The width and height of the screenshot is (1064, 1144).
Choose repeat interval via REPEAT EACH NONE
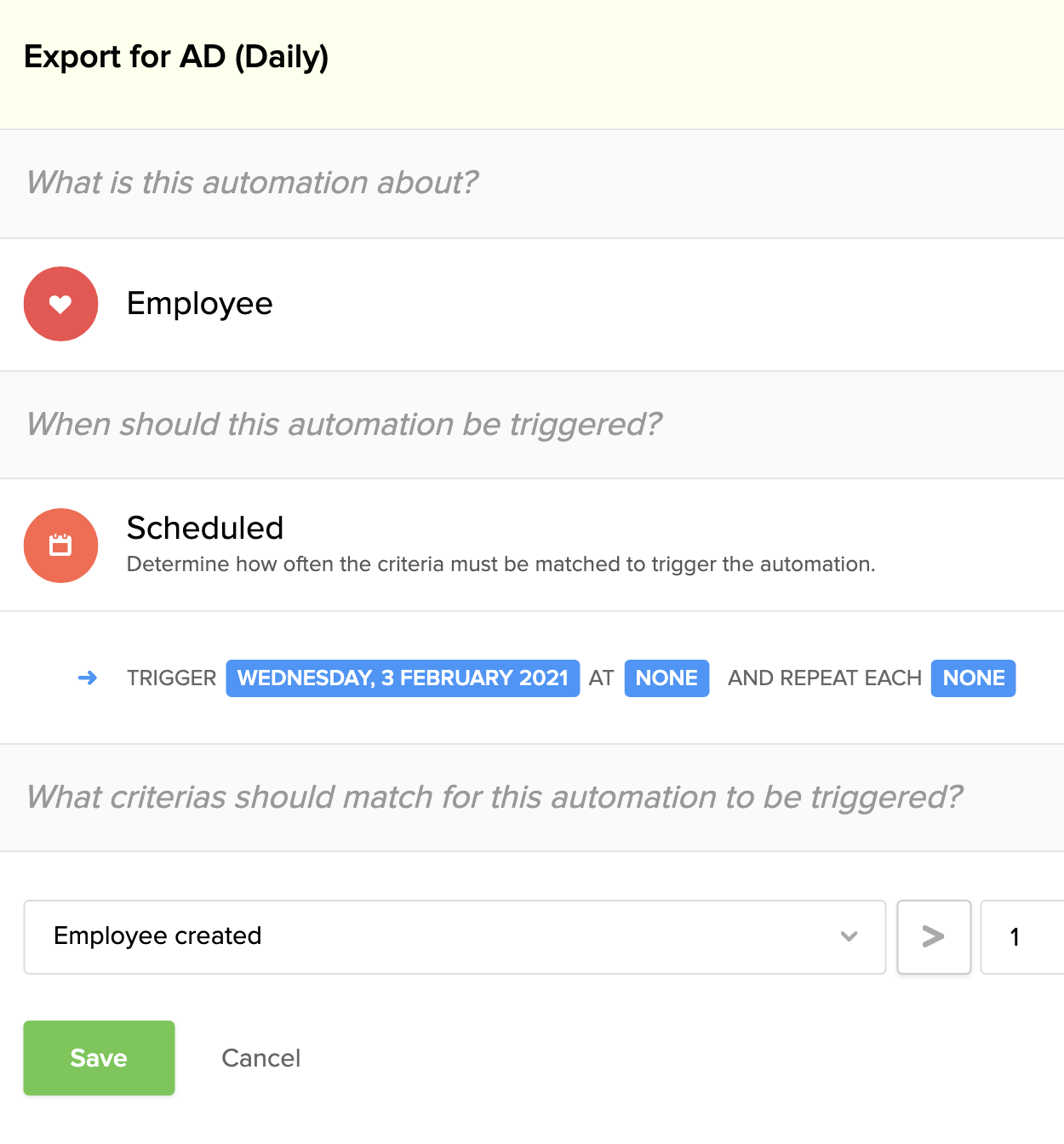(973, 678)
